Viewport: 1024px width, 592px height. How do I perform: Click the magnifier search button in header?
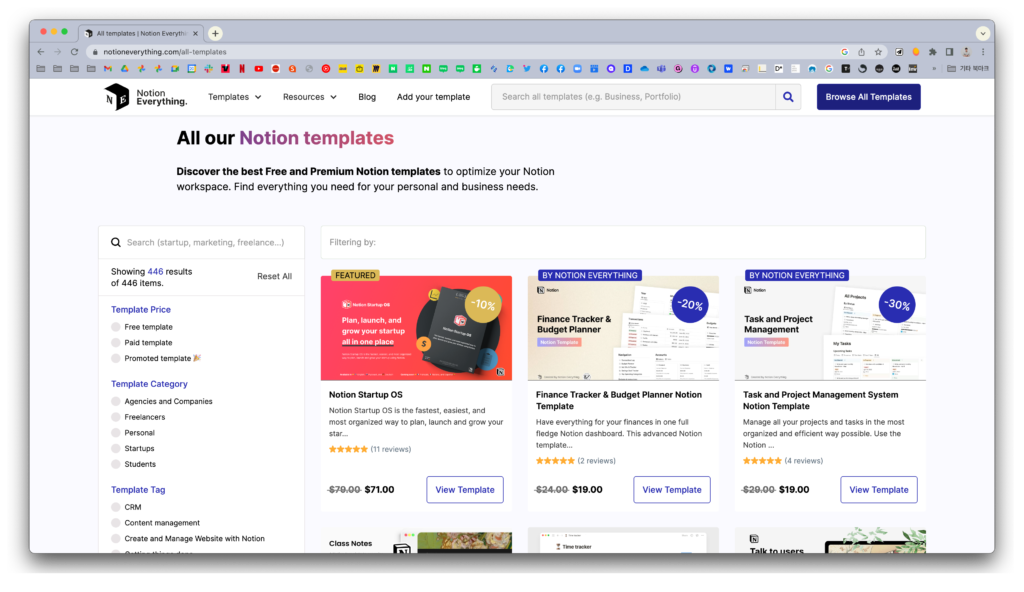tap(788, 97)
